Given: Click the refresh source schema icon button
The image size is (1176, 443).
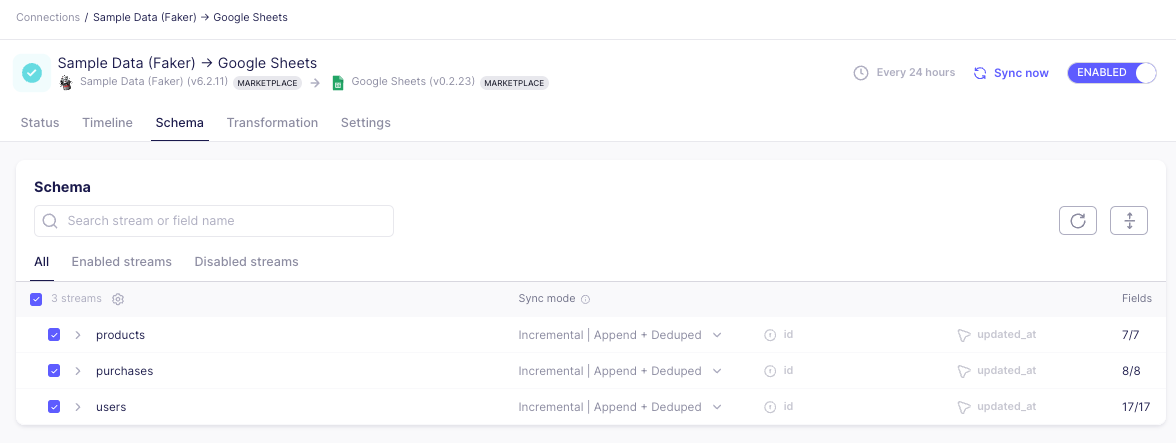Looking at the screenshot, I should (x=1077, y=221).
